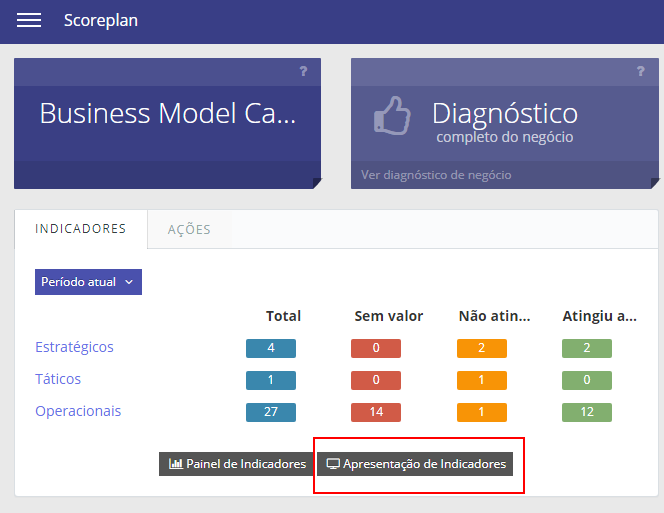Select the INDICADORES tab
This screenshot has width=664, height=513.
[81, 229]
